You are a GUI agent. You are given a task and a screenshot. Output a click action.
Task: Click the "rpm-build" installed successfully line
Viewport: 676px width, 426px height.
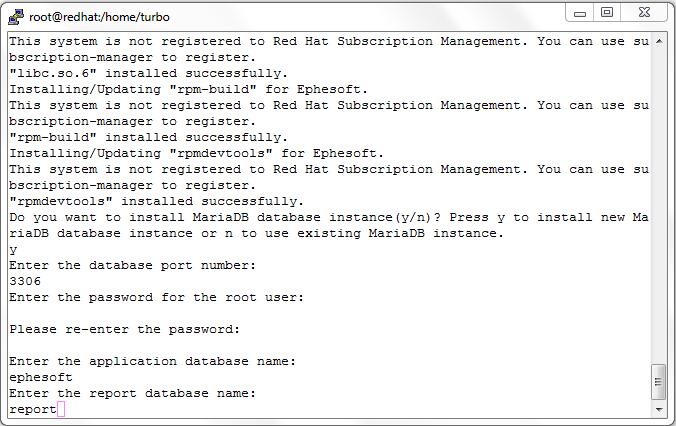click(149, 137)
